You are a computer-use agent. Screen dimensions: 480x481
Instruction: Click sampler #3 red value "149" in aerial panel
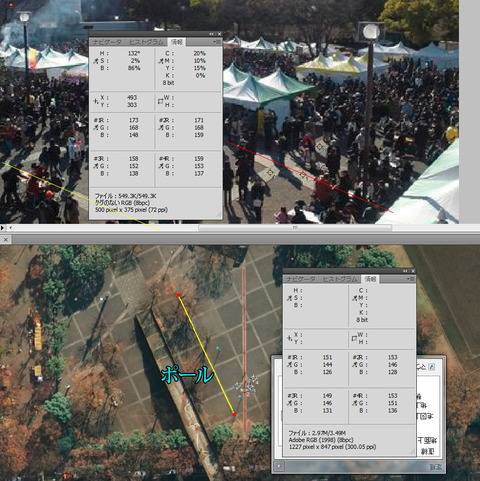[327, 396]
